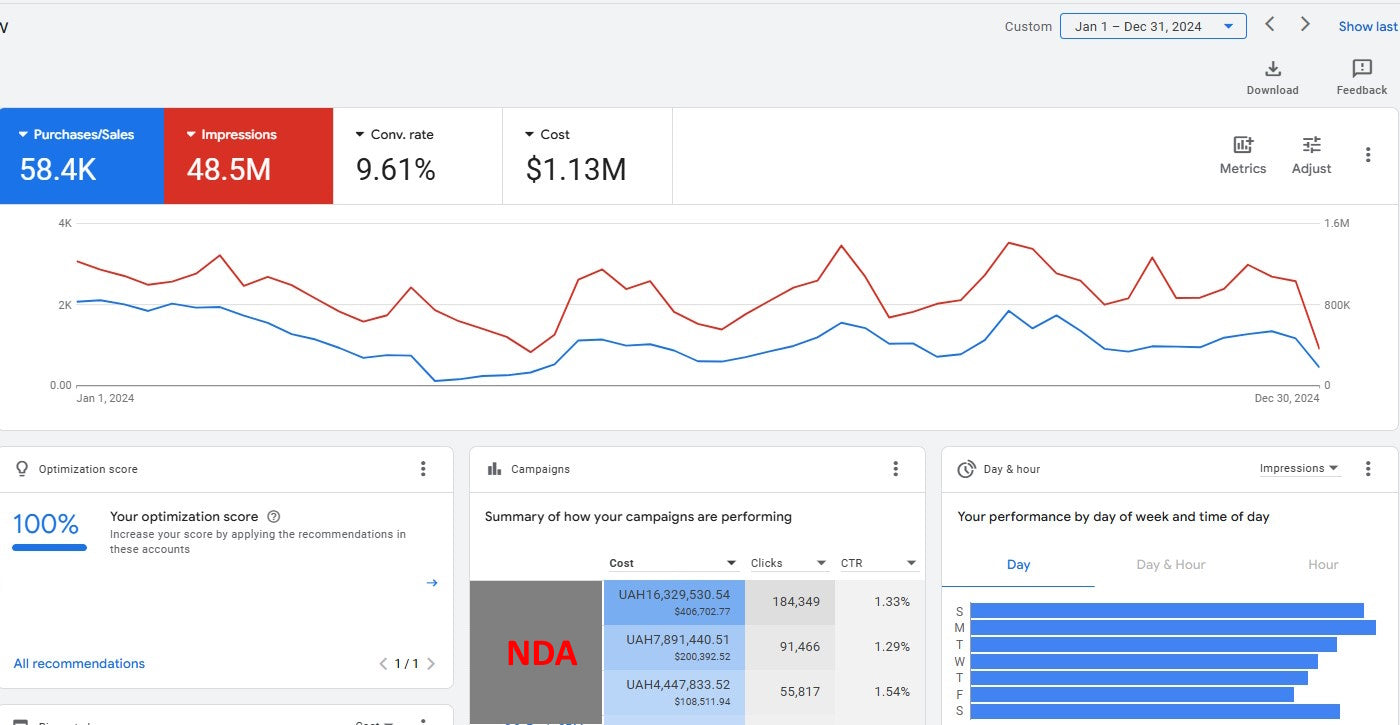Open the Feedback icon
Screen dimensions: 1400x725
click(x=1361, y=69)
